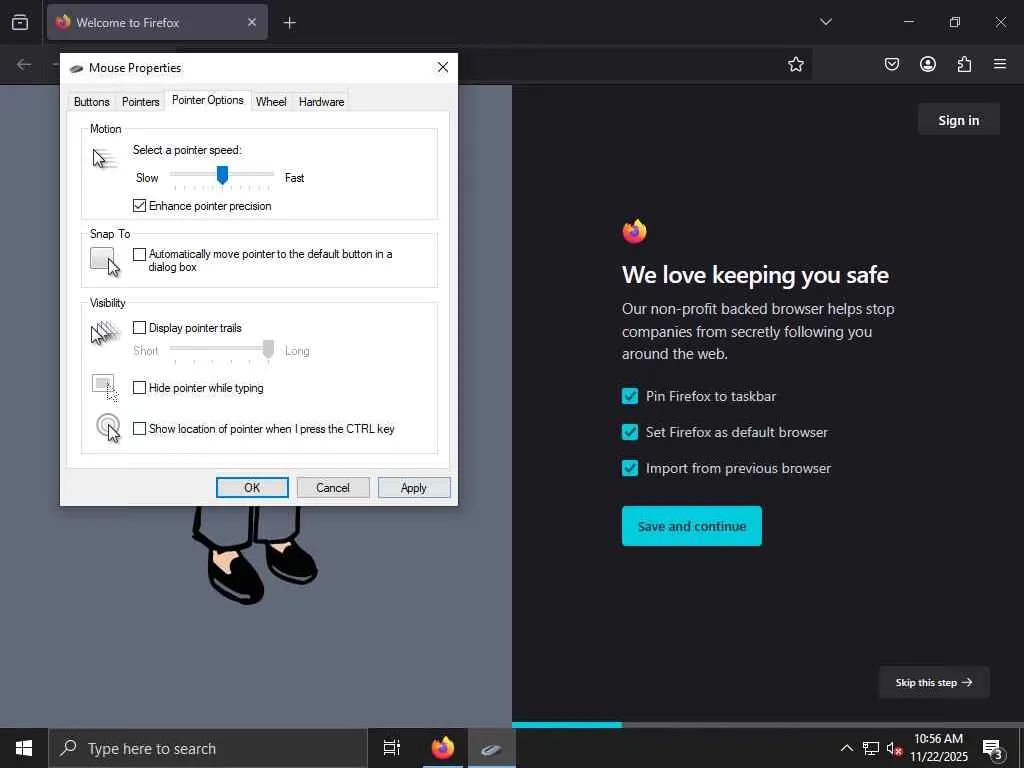Open Task View from the taskbar
The width and height of the screenshot is (1024, 768).
click(392, 748)
